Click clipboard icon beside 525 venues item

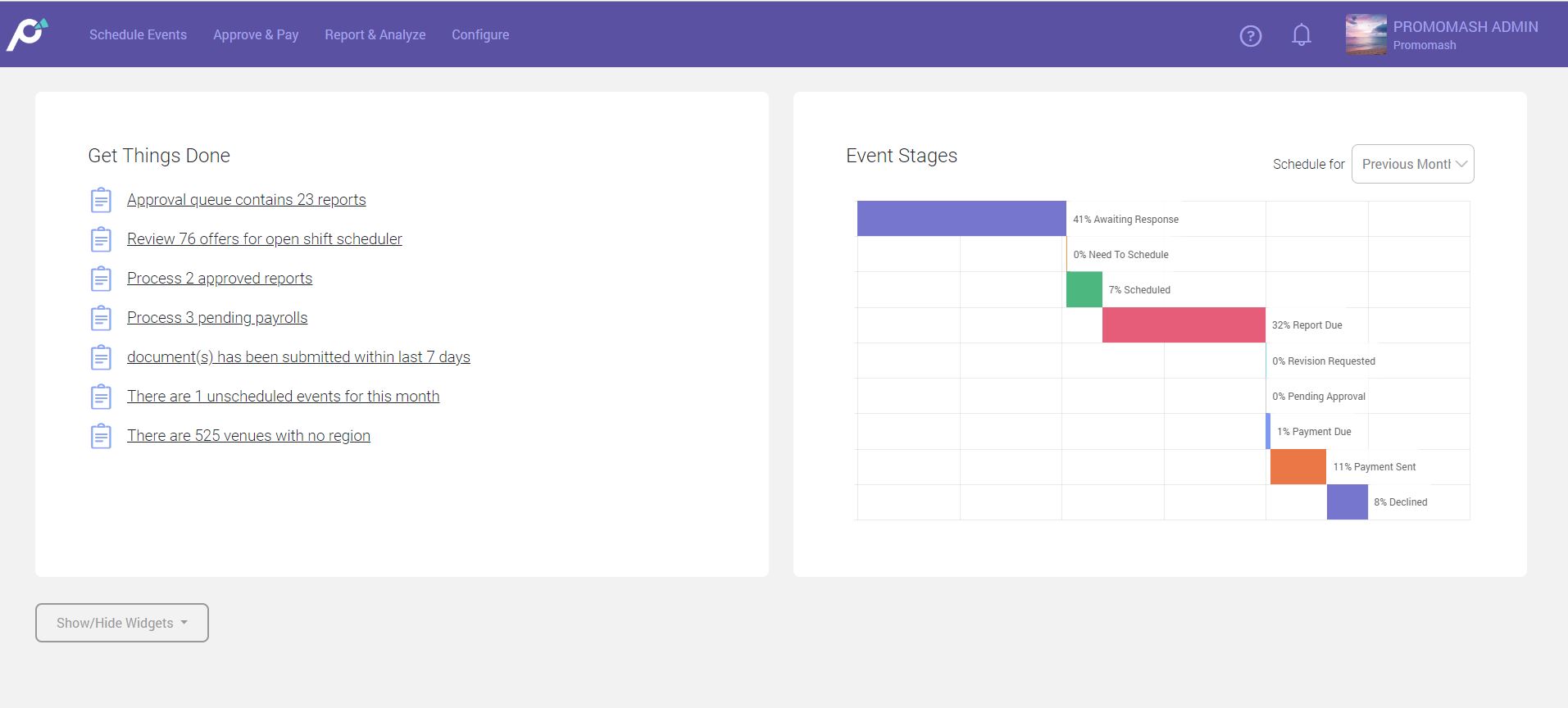(x=101, y=436)
